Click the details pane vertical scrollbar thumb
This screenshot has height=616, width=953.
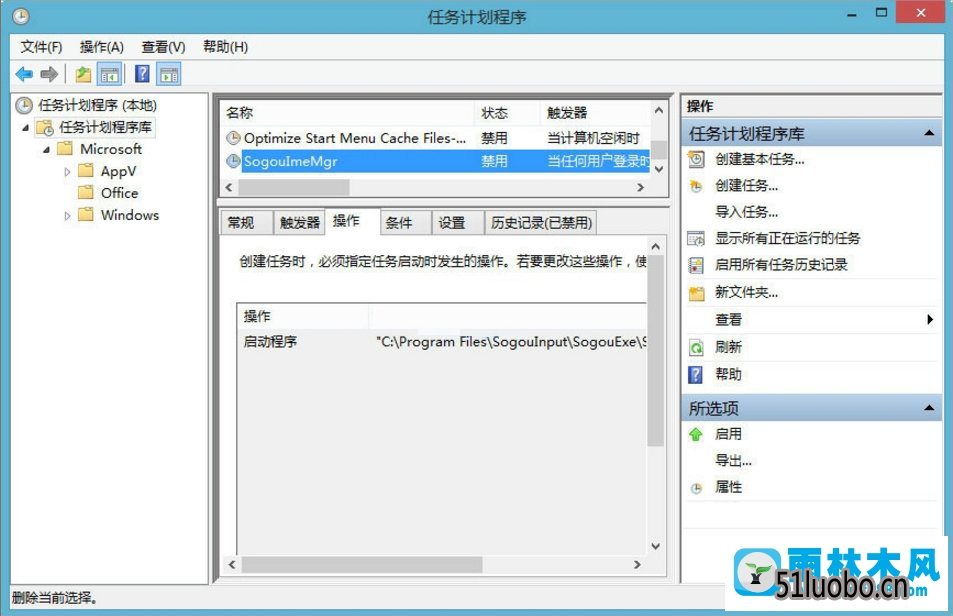[x=655, y=350]
